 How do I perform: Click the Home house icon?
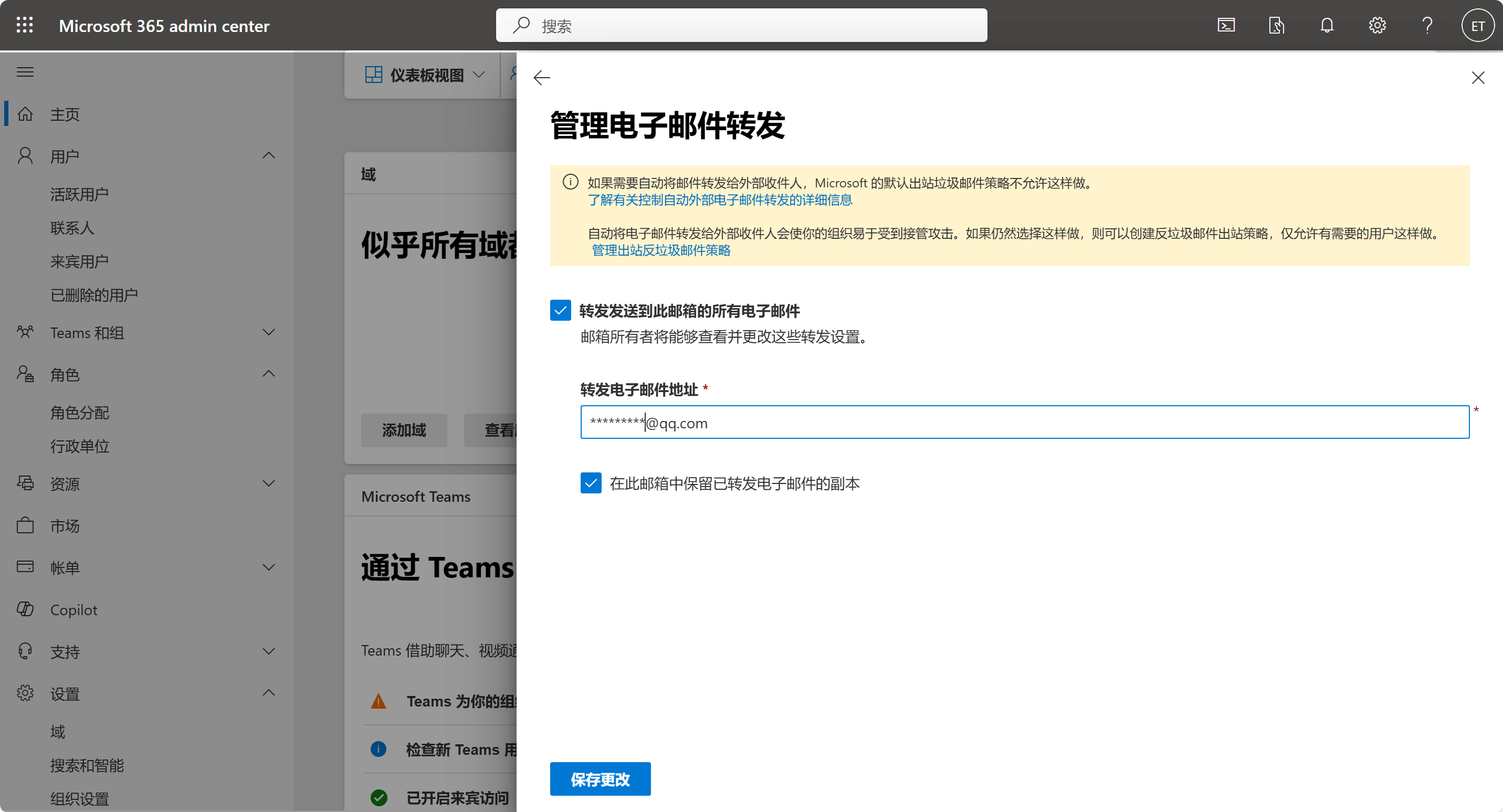point(25,113)
